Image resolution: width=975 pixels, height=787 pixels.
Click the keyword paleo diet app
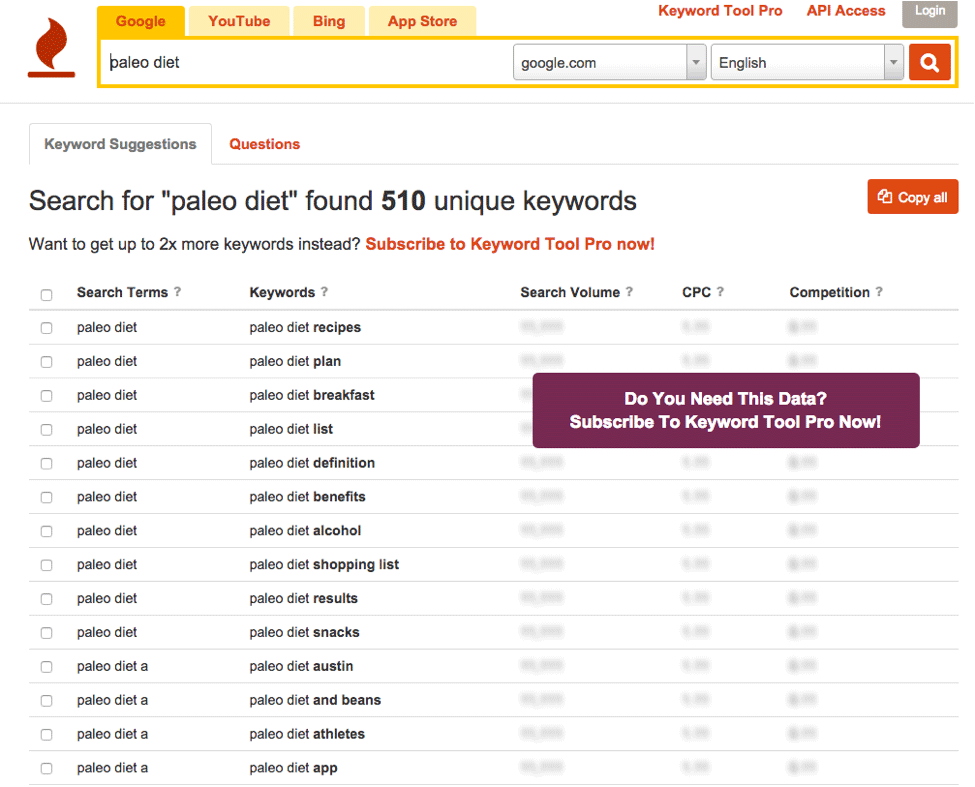coord(293,768)
